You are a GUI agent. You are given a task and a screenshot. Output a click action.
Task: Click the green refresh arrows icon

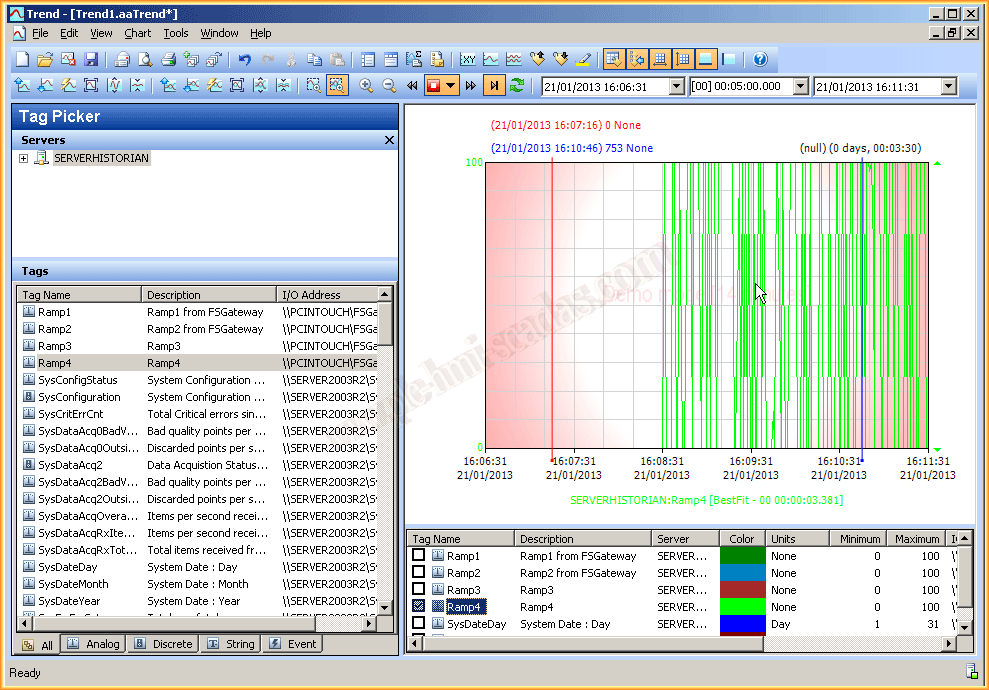(517, 86)
